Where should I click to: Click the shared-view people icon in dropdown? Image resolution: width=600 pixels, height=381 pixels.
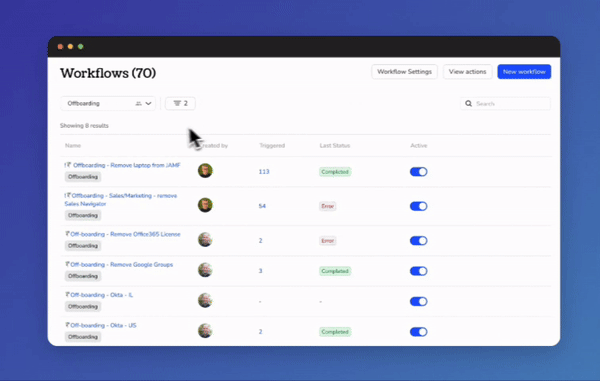coord(139,103)
